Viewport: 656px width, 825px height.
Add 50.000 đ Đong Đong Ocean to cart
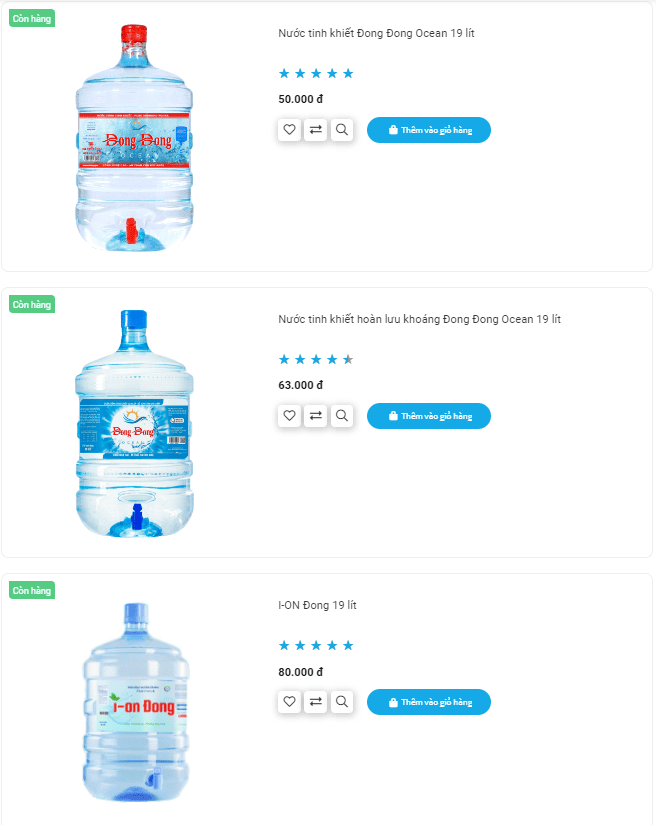click(429, 130)
